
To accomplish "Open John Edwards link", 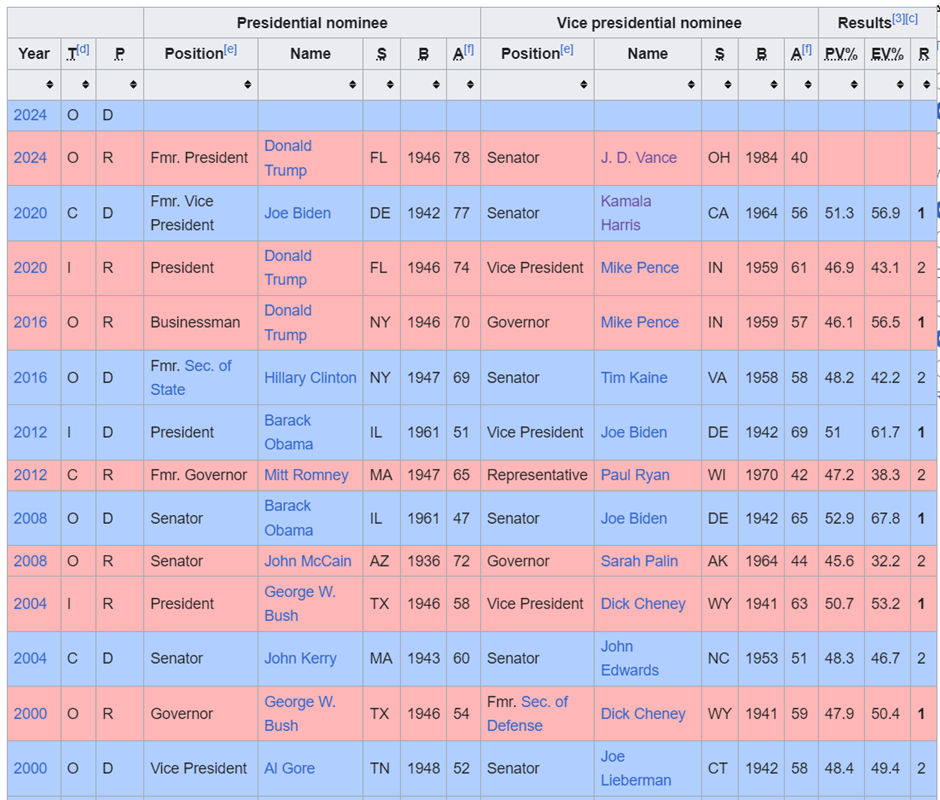I will click(x=629, y=658).
